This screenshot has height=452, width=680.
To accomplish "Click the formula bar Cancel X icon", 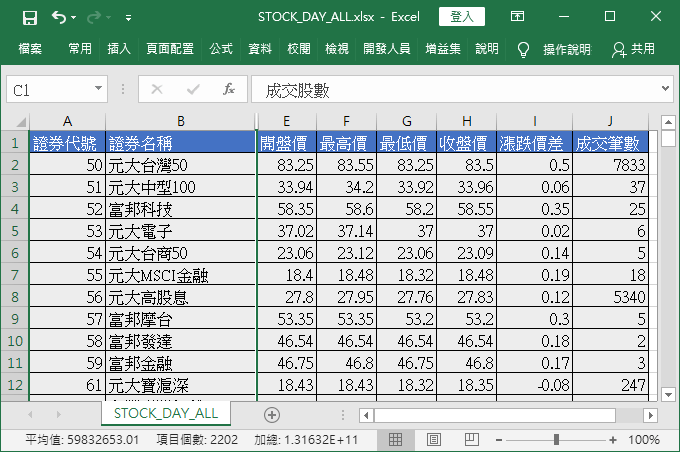I will [157, 89].
